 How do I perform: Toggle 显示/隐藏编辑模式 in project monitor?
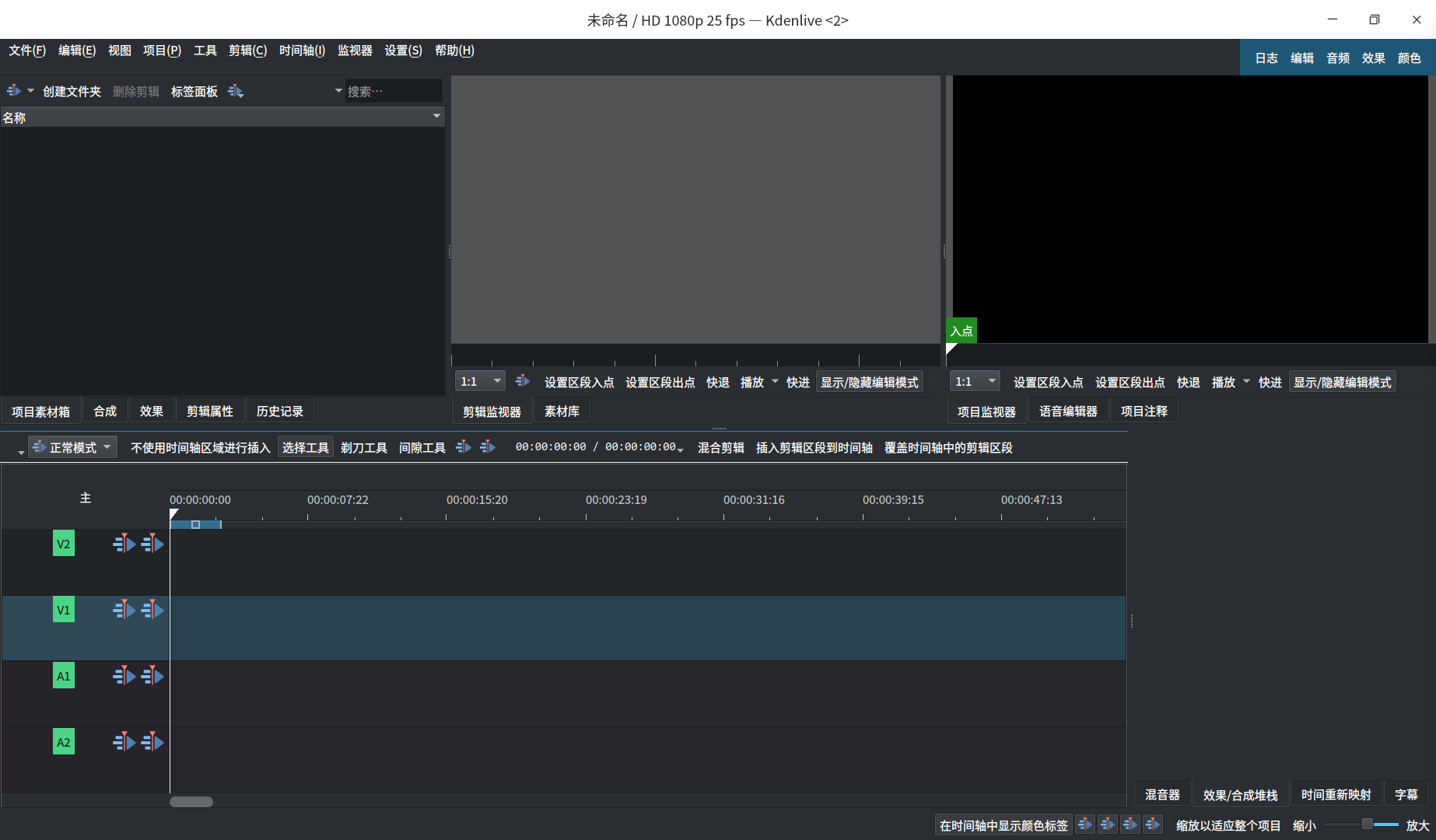tap(1342, 381)
